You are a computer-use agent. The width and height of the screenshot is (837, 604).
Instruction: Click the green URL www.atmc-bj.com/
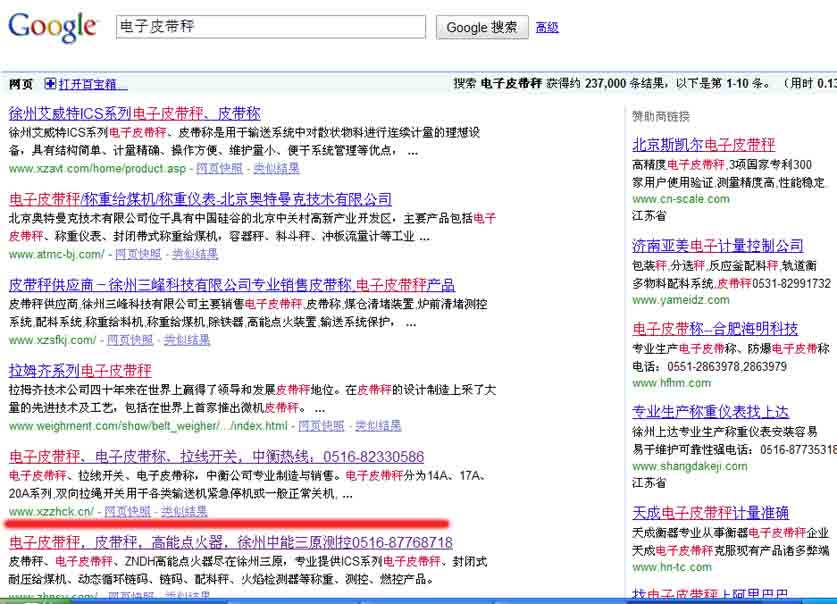coord(57,254)
